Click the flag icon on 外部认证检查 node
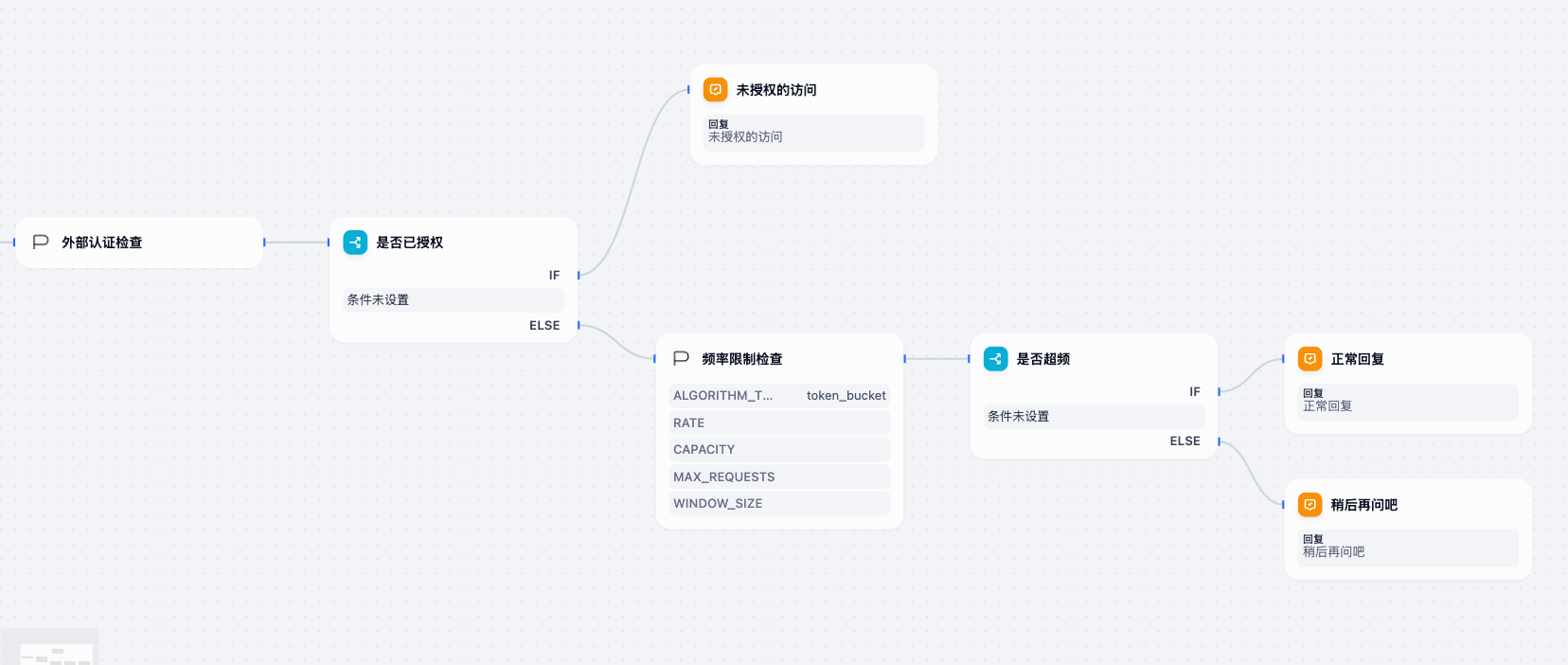Screen dimensions: 1568x665 tap(41, 243)
